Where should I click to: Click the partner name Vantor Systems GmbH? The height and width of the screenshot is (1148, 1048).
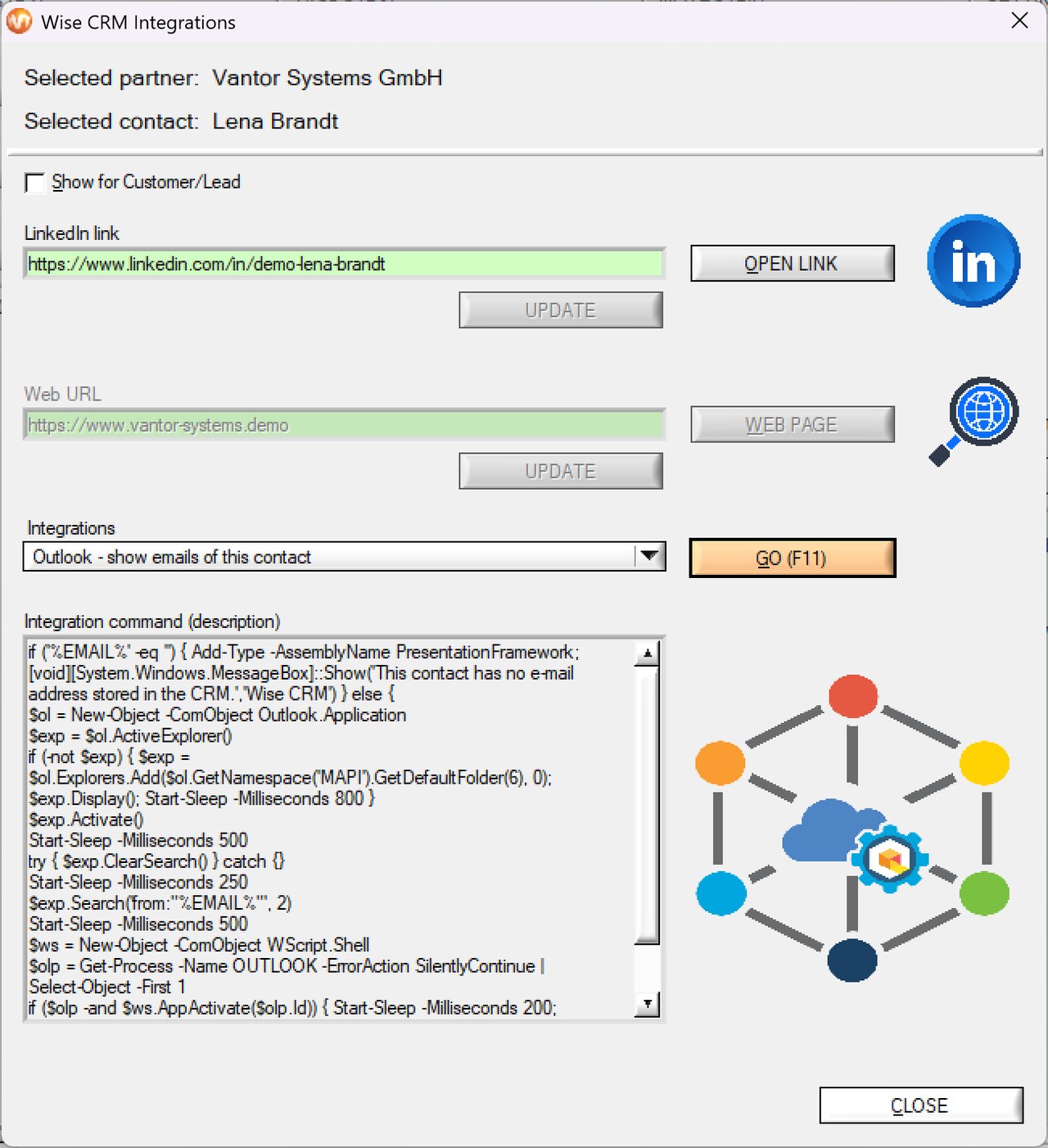tap(327, 78)
